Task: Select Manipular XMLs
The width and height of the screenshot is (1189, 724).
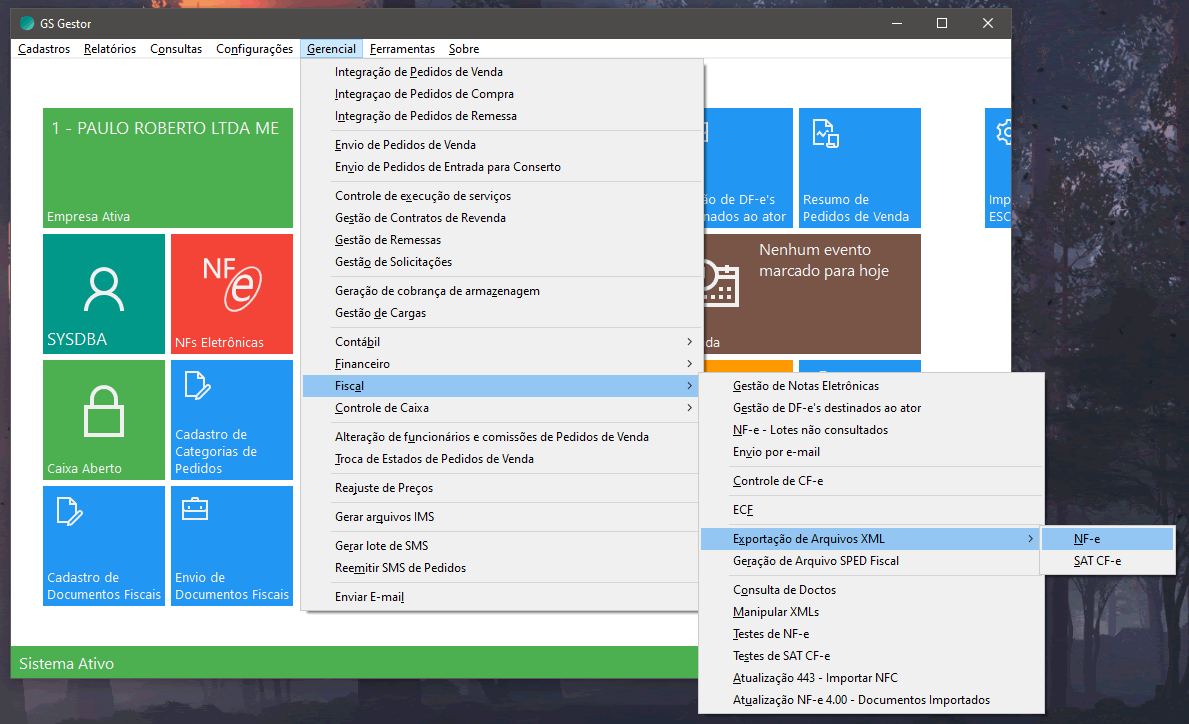Action: pyautogui.click(x=870, y=612)
